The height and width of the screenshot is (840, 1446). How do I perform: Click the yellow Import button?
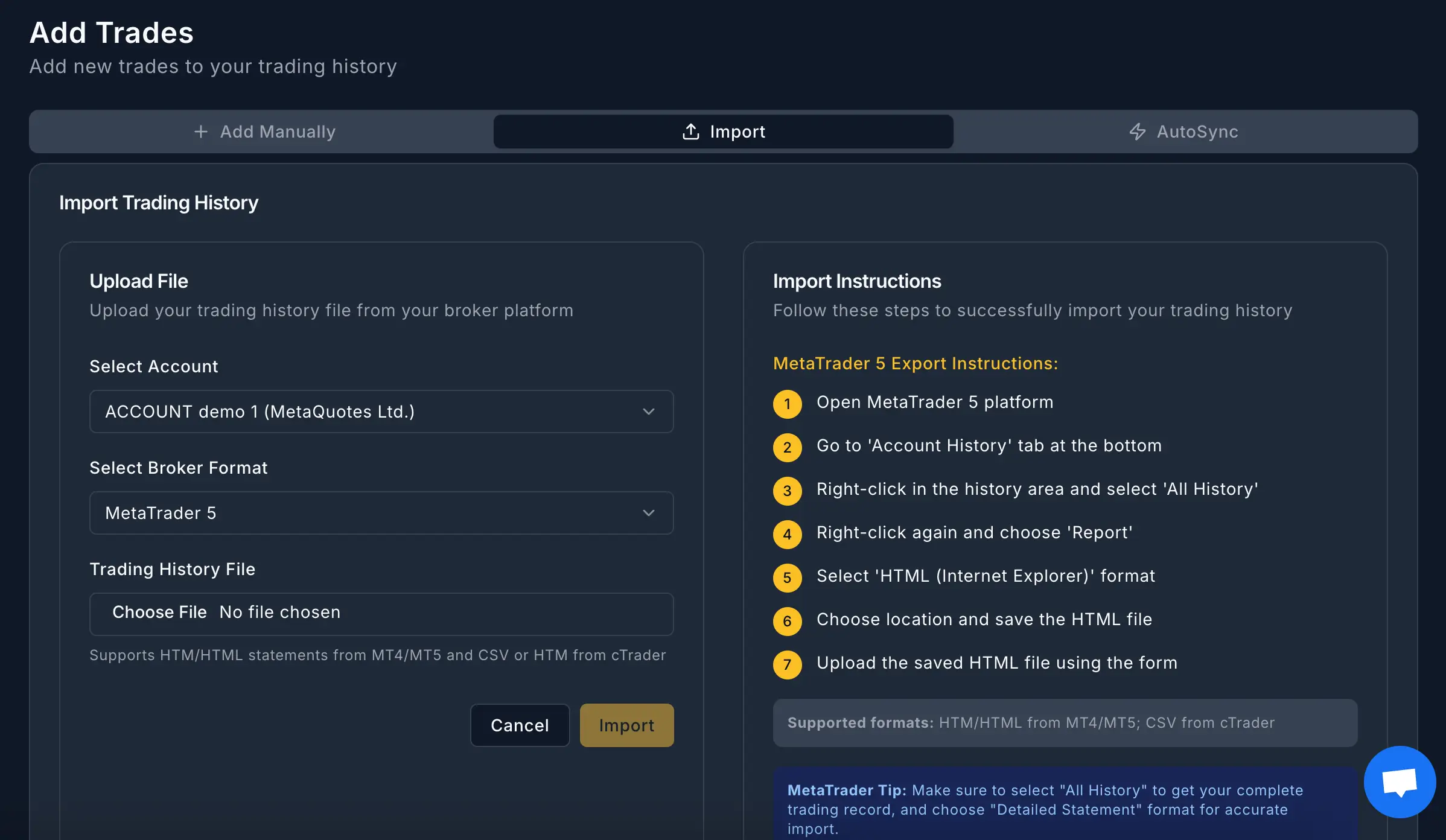click(x=626, y=725)
